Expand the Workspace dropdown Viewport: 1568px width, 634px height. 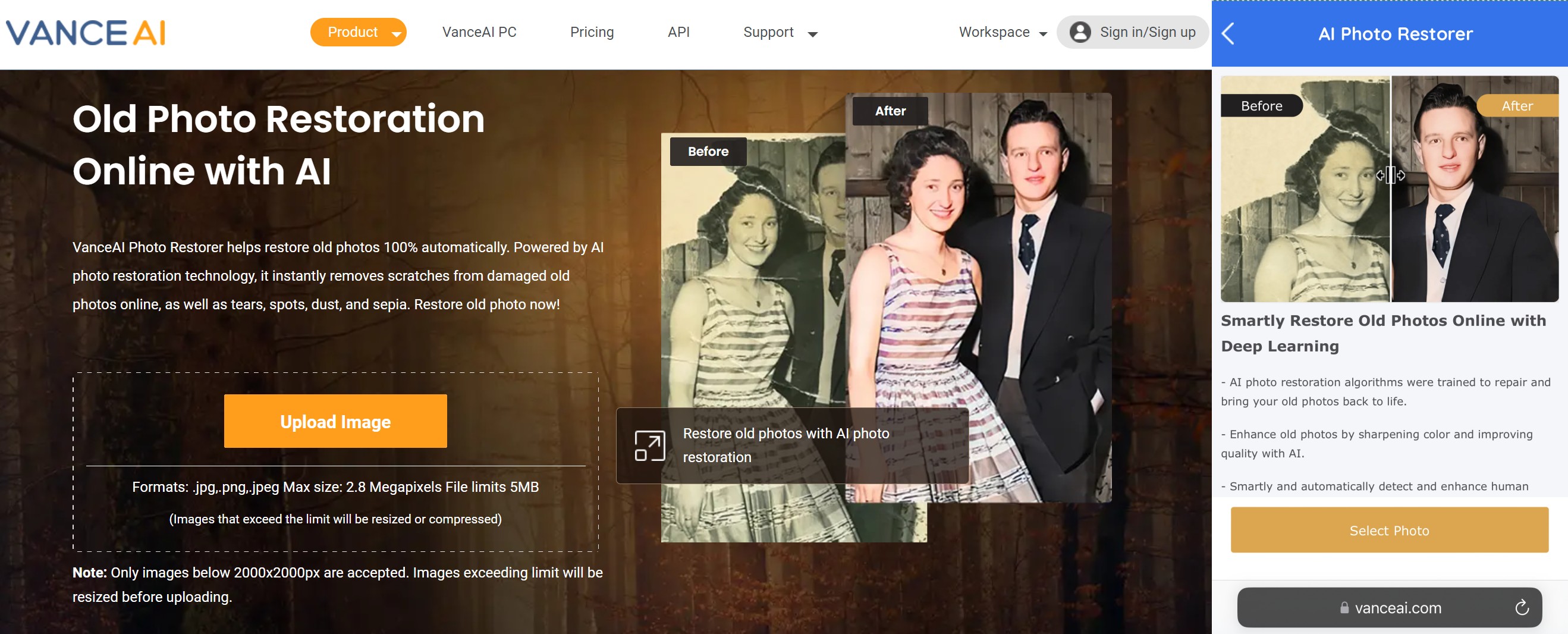(x=1003, y=32)
